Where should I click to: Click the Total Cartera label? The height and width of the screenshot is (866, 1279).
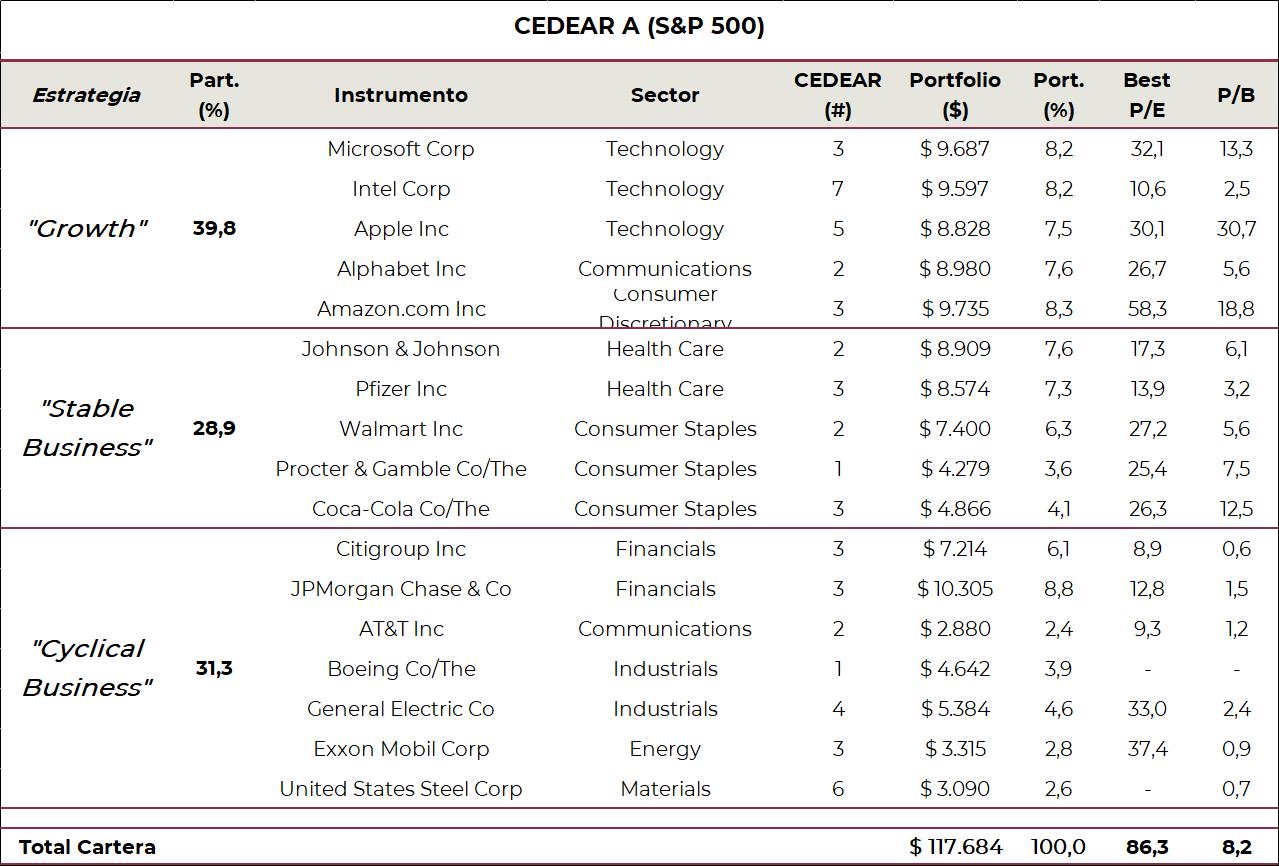[x=87, y=847]
